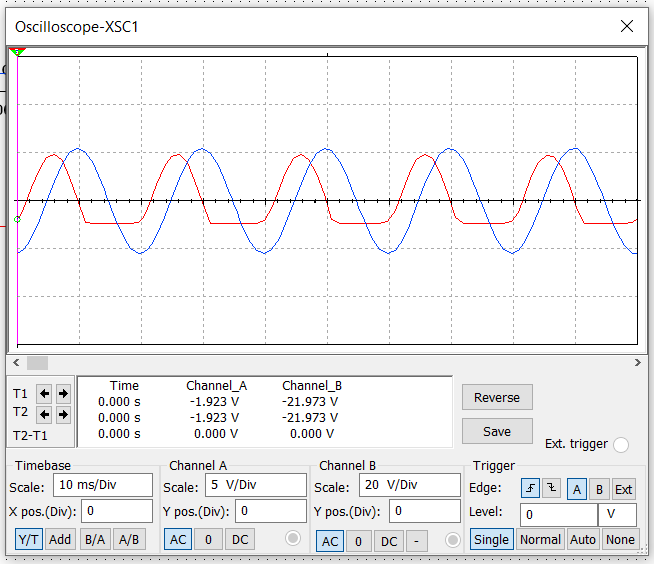The height and width of the screenshot is (564, 654).
Task: Click the Trigger Level value field
Action: click(x=559, y=515)
